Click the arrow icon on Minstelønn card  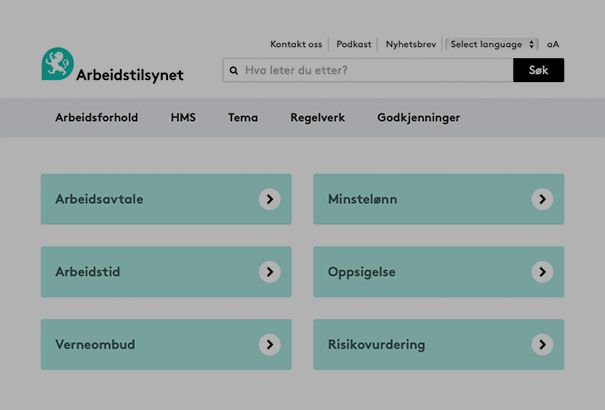[x=542, y=199]
